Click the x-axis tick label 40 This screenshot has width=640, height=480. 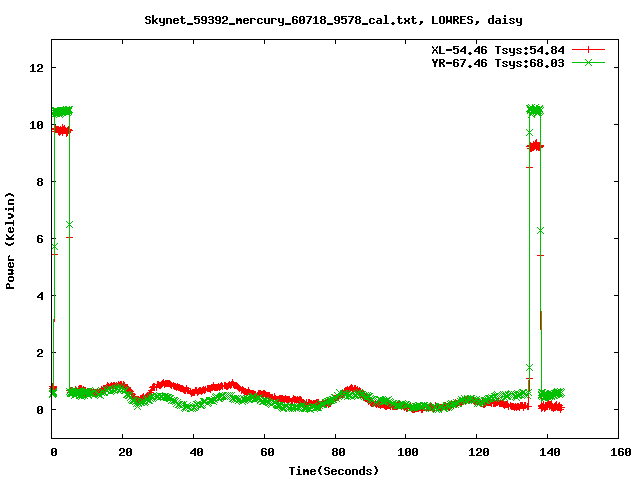[196, 452]
